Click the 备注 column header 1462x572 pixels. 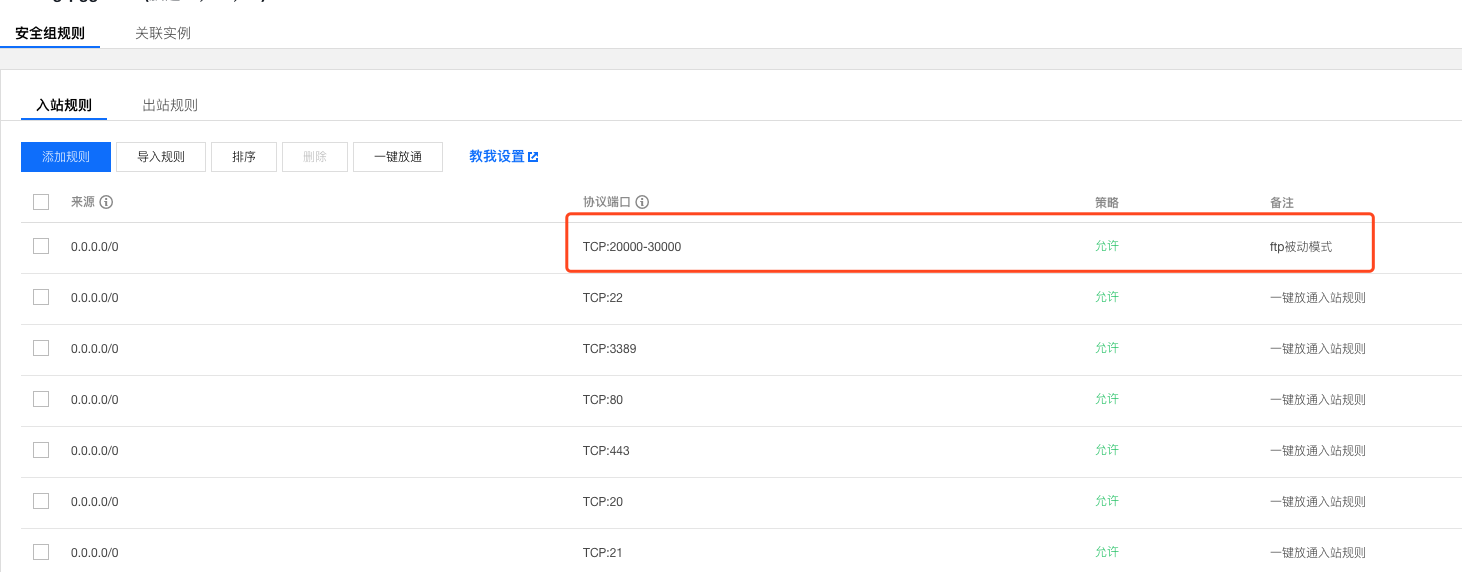point(1282,202)
